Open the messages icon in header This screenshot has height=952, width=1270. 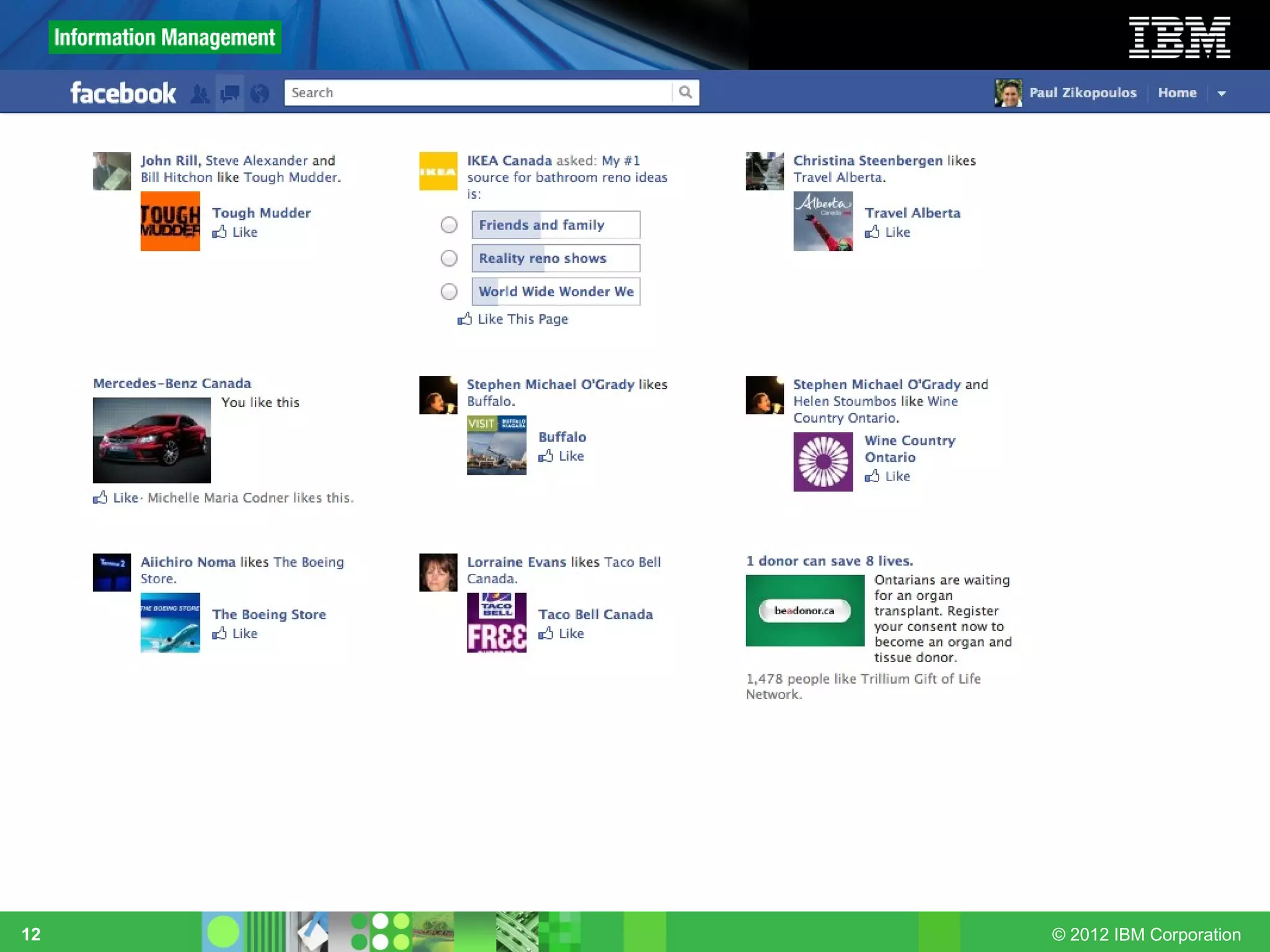230,94
